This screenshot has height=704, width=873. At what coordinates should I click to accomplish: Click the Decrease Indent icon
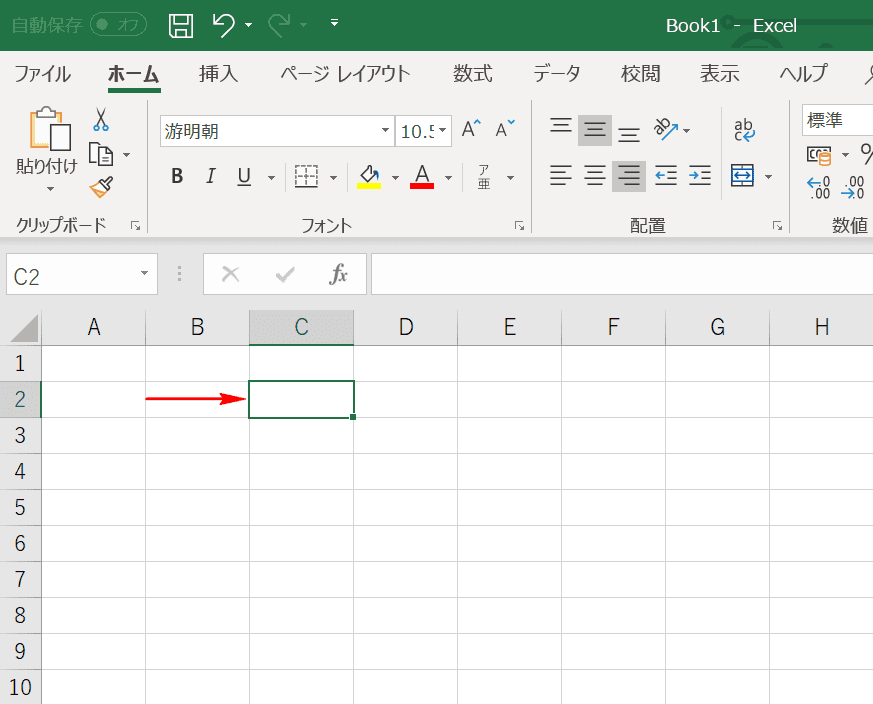coord(665,176)
